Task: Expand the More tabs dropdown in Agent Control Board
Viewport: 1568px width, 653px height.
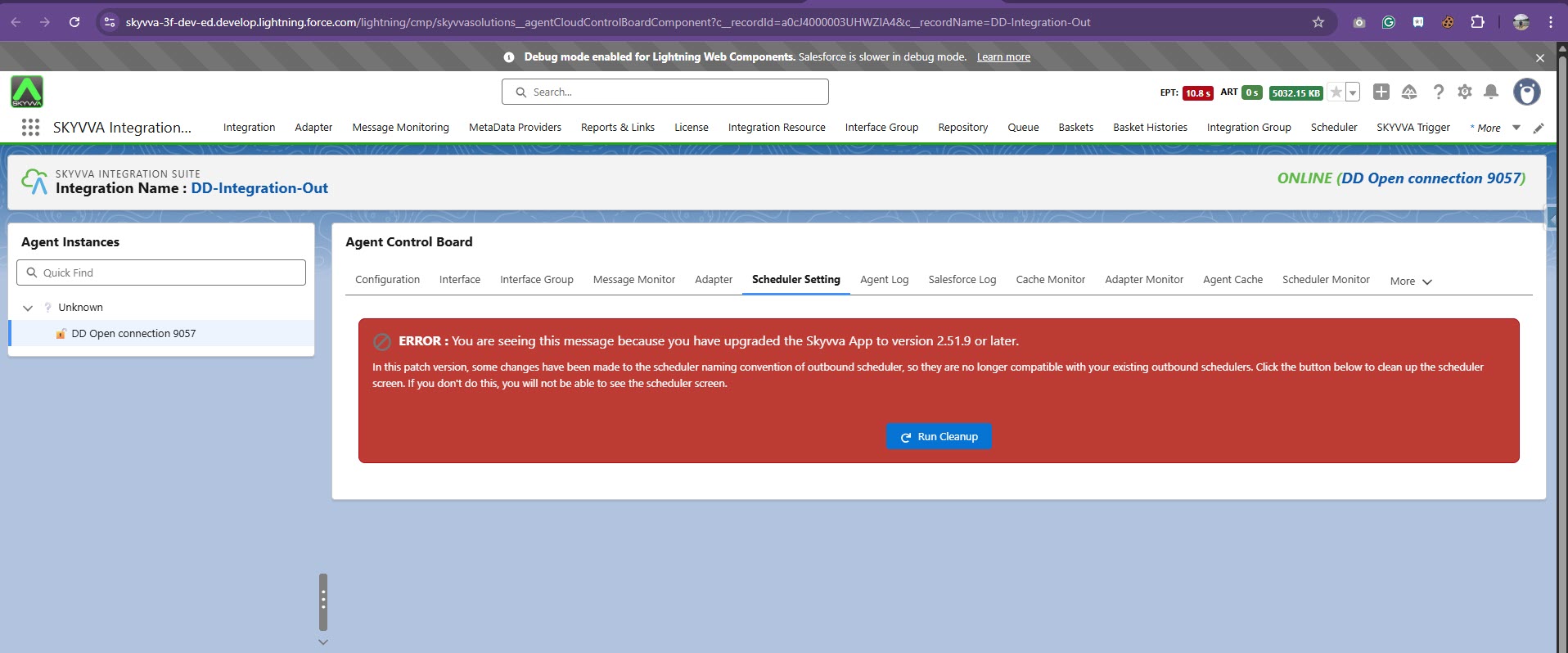Action: point(1411,281)
